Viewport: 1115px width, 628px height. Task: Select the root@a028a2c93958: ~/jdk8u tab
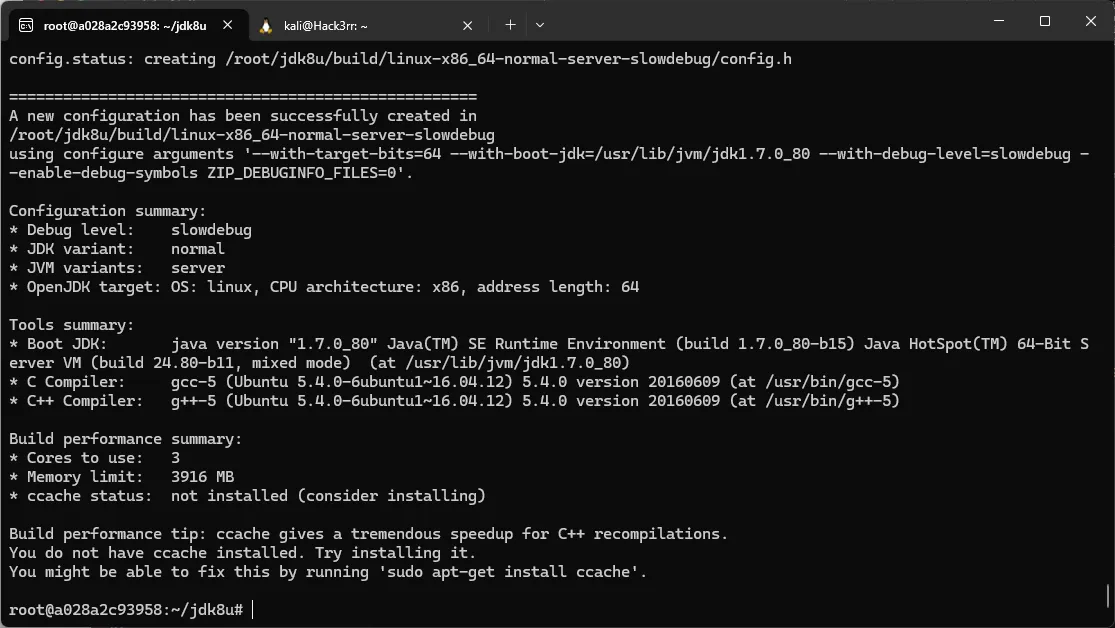tap(129, 26)
